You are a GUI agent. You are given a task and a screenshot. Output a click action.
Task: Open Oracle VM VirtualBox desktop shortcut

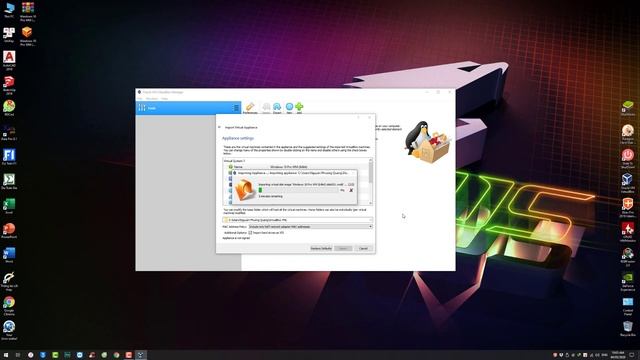[628, 183]
